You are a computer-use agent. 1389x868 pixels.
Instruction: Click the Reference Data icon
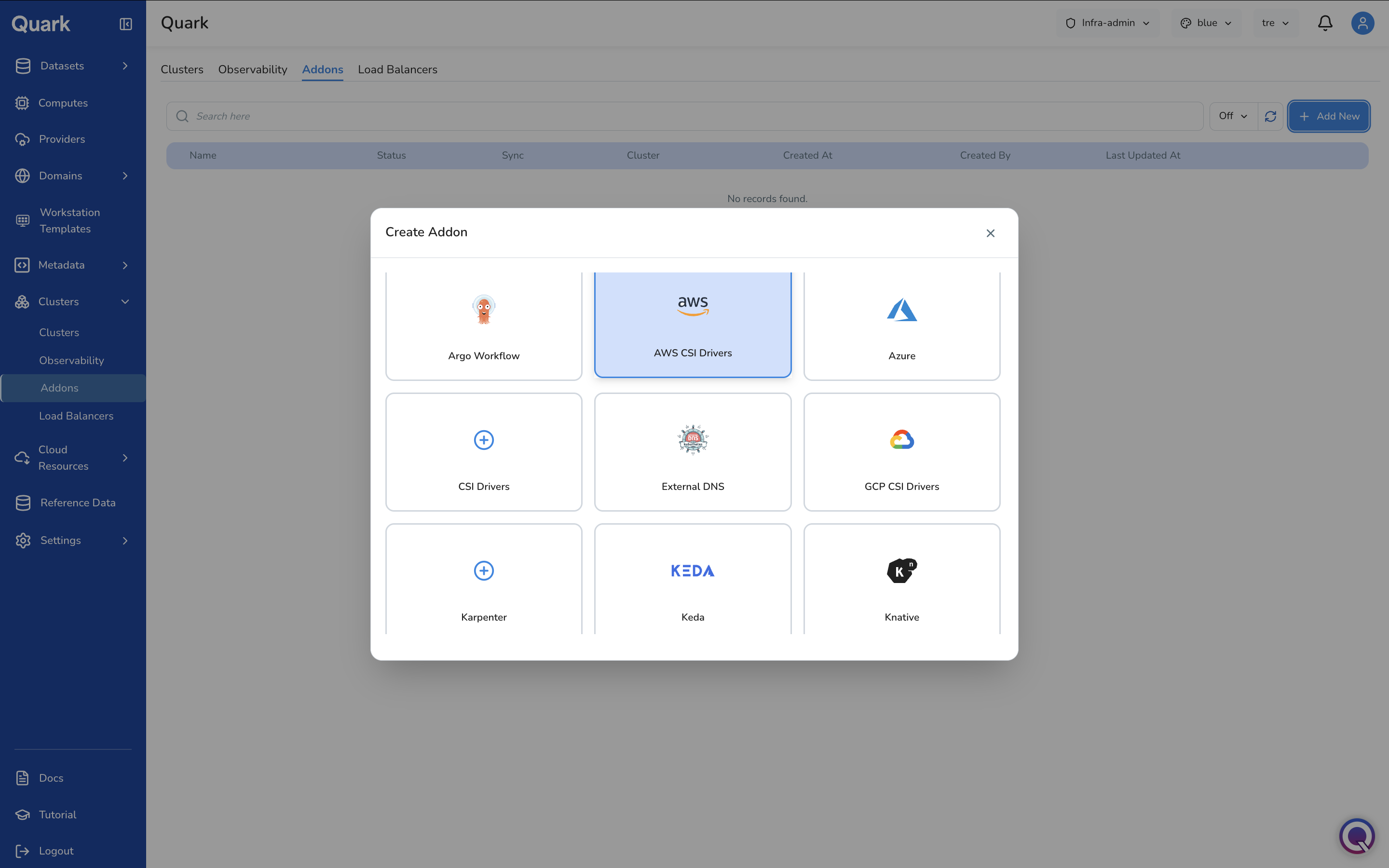pos(23,503)
